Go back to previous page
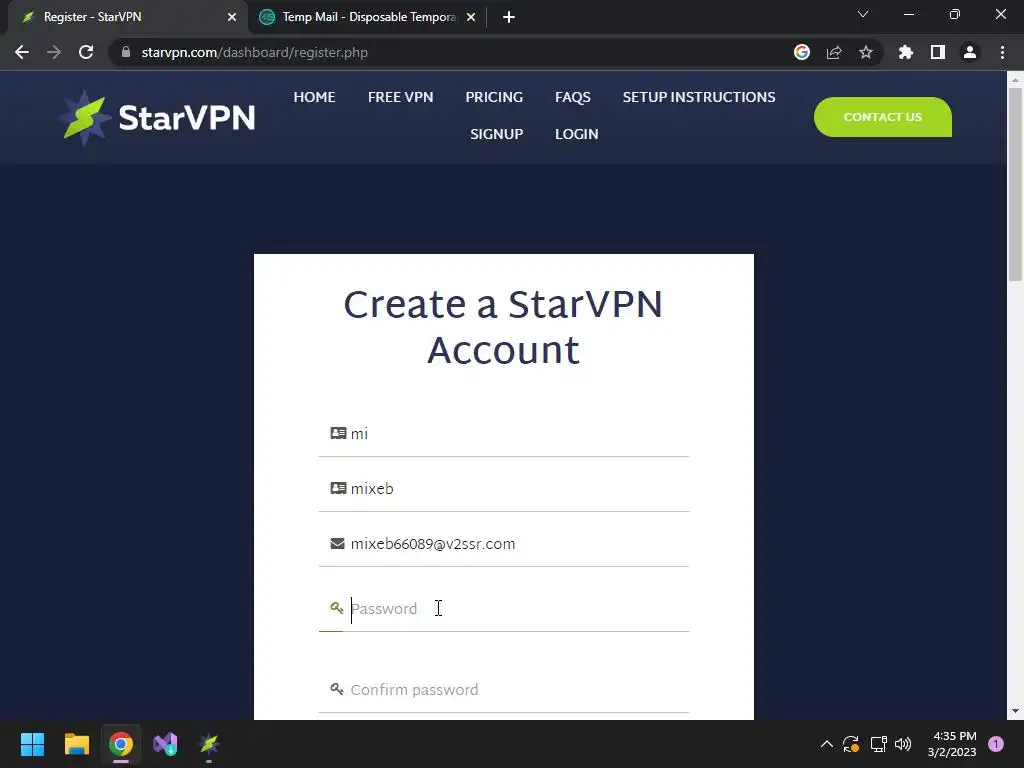The image size is (1024, 768). (22, 52)
